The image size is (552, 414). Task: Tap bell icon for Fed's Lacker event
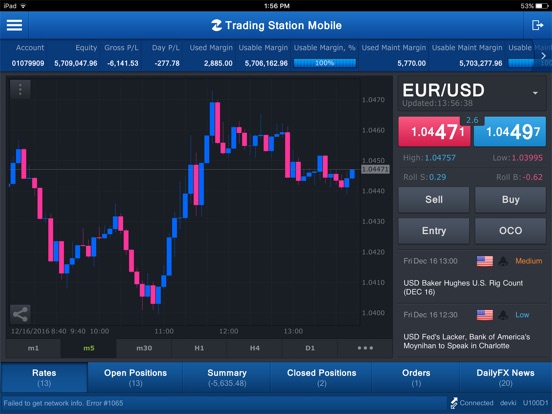click(x=503, y=315)
